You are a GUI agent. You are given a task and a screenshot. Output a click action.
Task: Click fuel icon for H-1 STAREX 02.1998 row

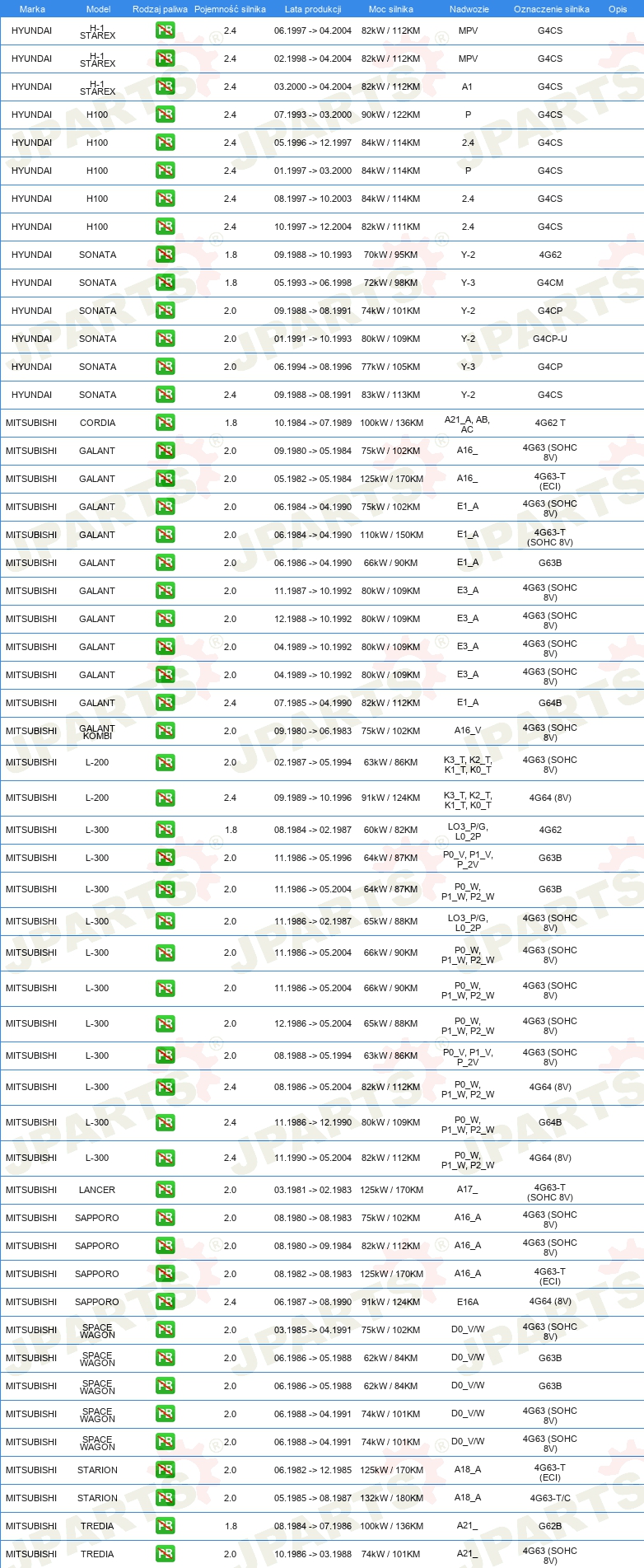coord(165,59)
